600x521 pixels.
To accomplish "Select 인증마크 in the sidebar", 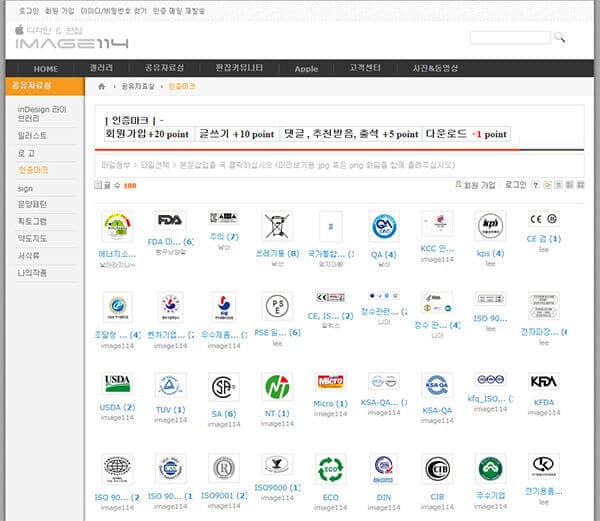I will coord(33,170).
